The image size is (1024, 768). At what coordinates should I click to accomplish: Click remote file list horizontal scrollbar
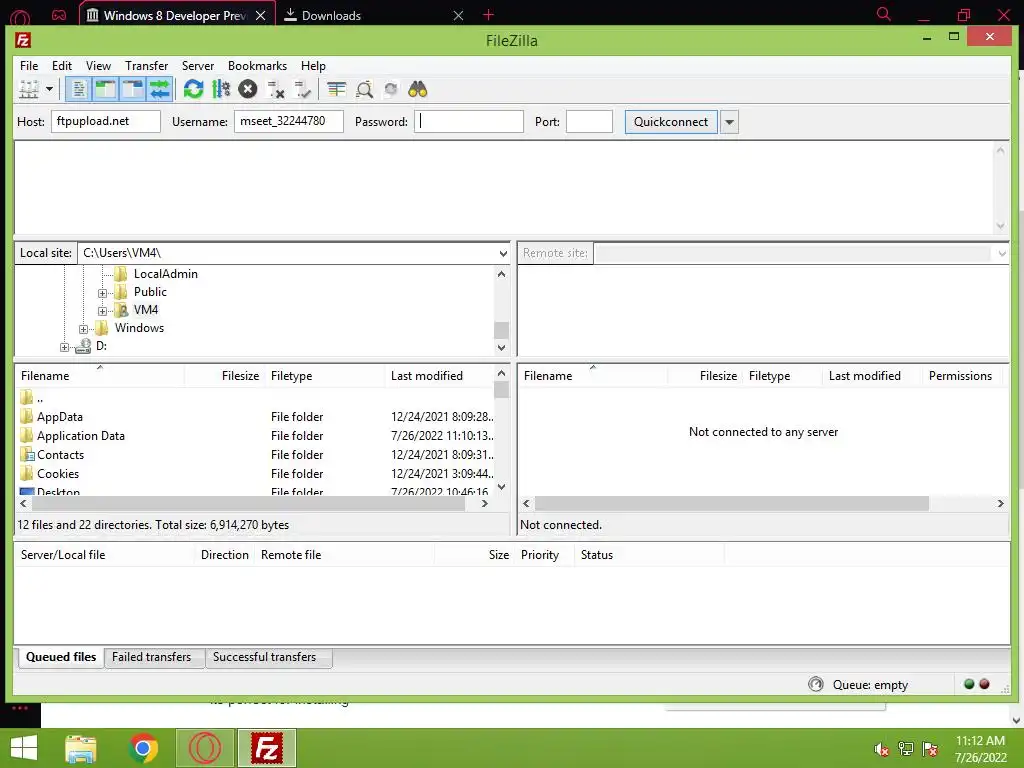pos(732,504)
